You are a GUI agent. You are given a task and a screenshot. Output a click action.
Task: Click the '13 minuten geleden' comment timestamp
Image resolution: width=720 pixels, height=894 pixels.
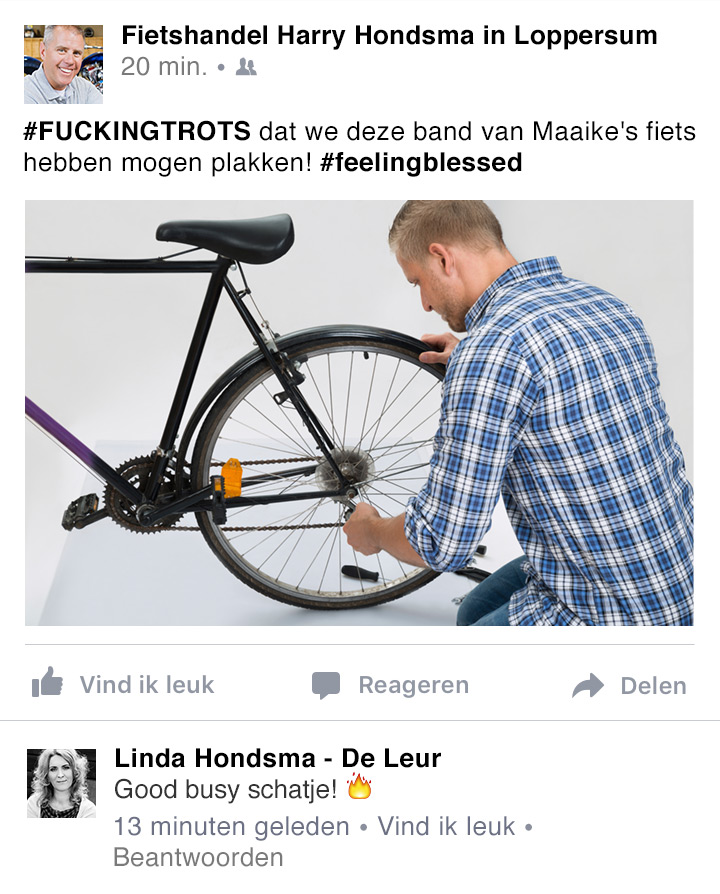[x=231, y=827]
